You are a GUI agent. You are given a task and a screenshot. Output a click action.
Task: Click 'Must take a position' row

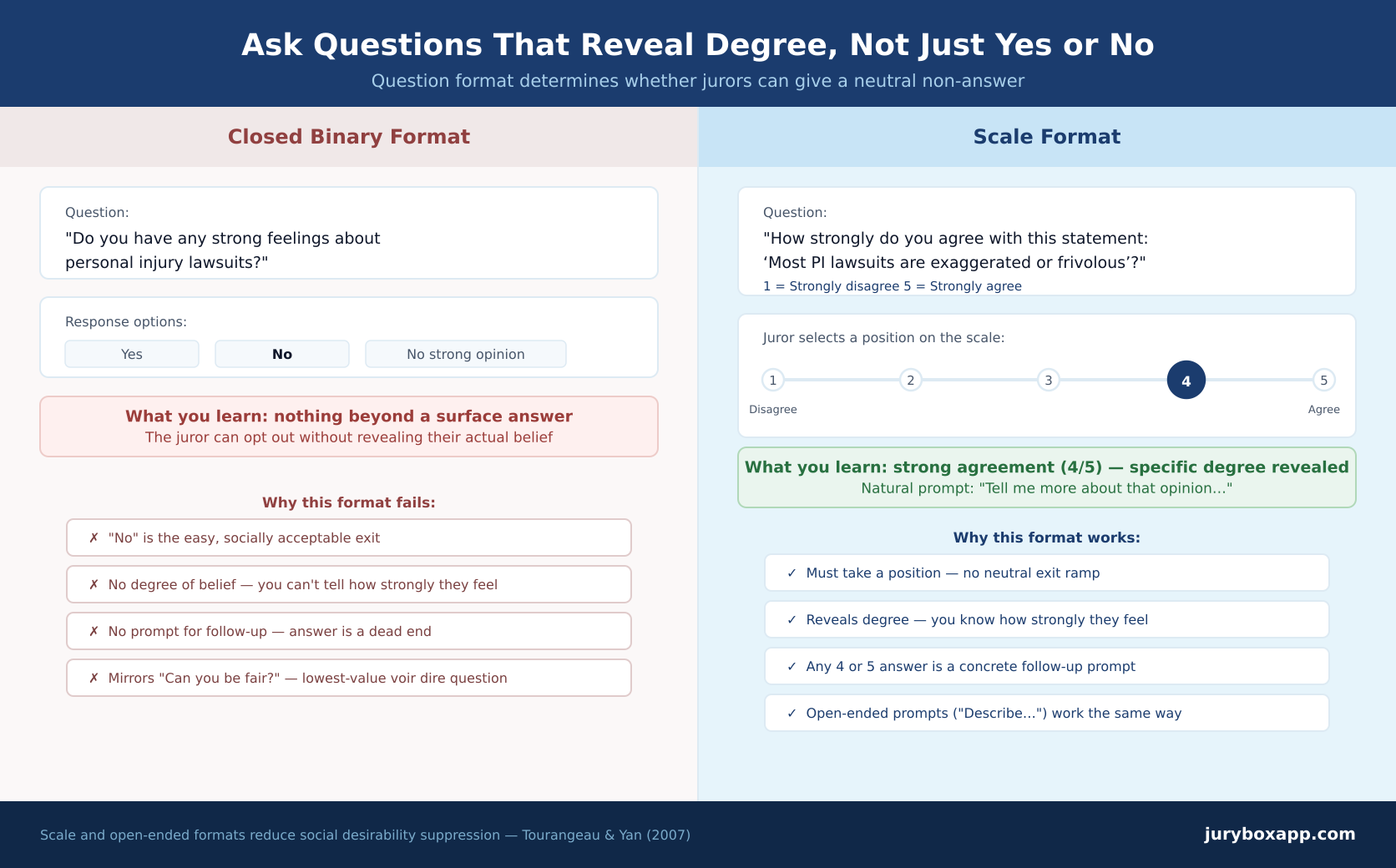coord(1047,573)
